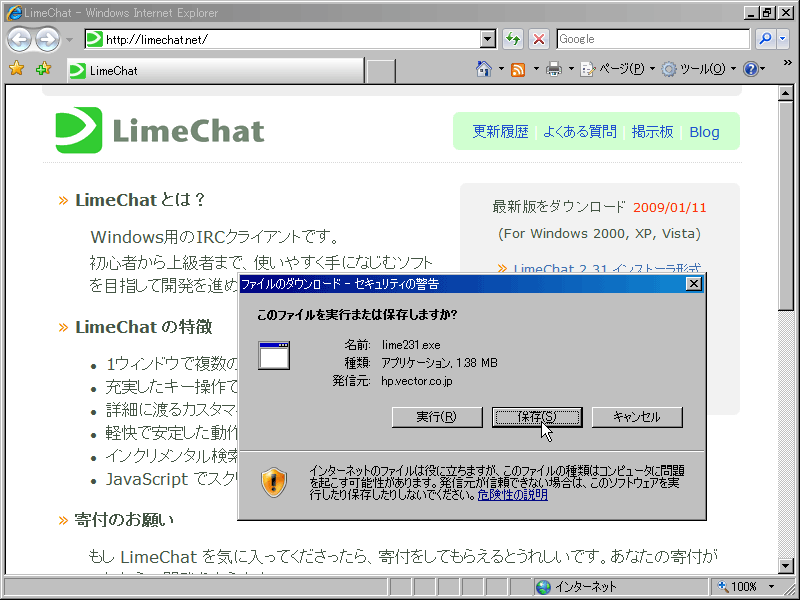This screenshot has height=600, width=800.
Task: Stop loading with the red X icon
Action: tap(538, 39)
